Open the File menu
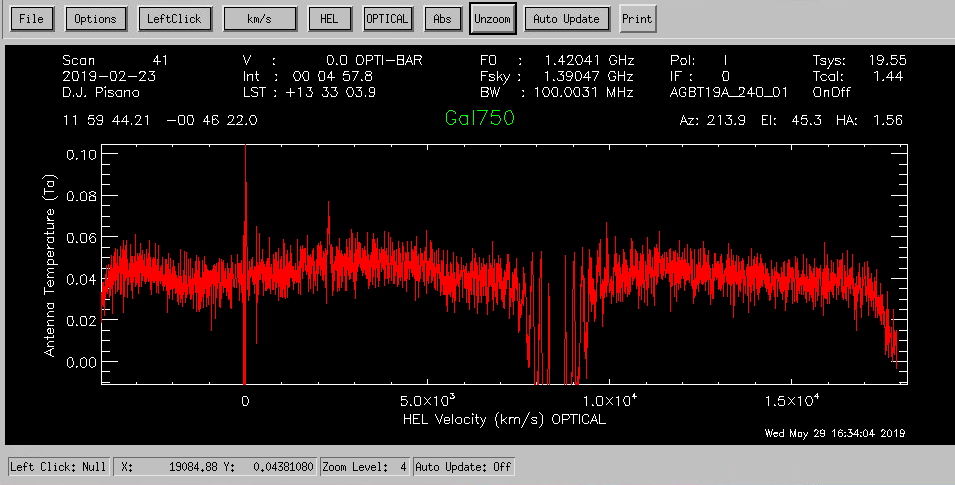 point(31,19)
